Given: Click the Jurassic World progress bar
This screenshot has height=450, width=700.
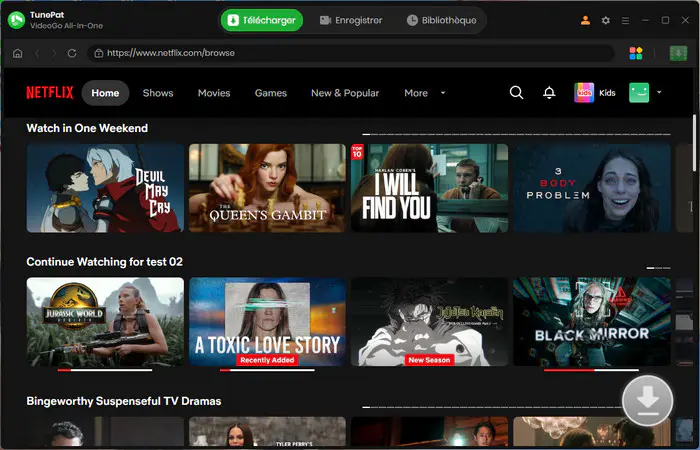Looking at the screenshot, I should click(105, 370).
